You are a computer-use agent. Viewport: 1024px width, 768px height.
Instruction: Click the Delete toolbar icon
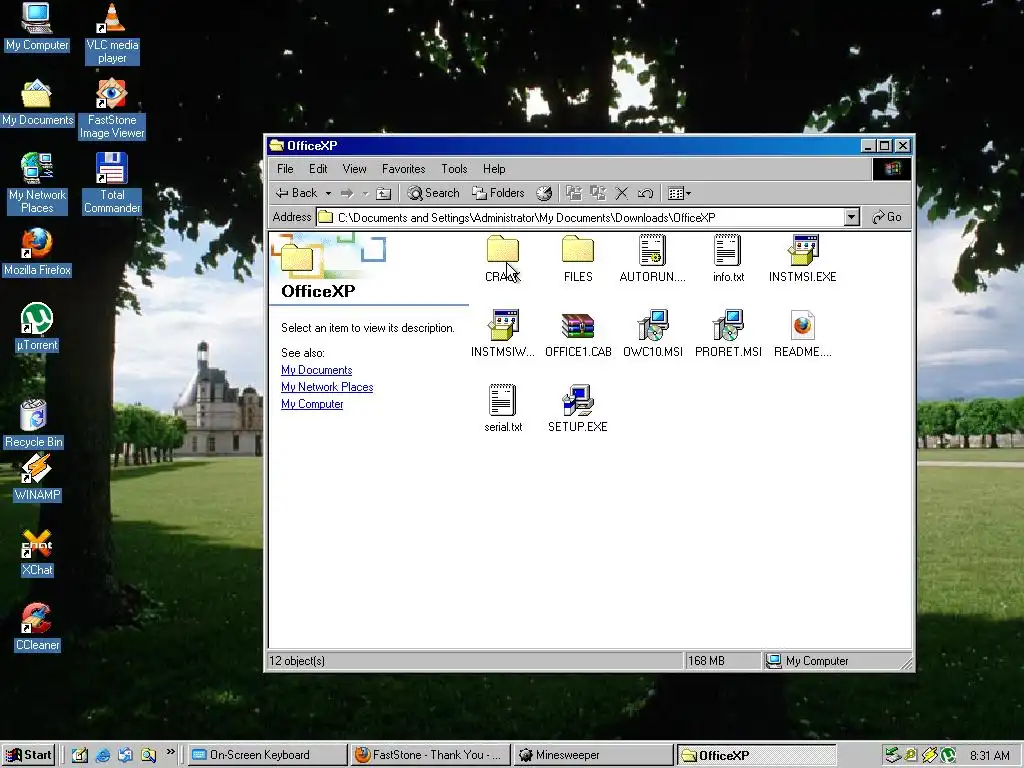(622, 193)
